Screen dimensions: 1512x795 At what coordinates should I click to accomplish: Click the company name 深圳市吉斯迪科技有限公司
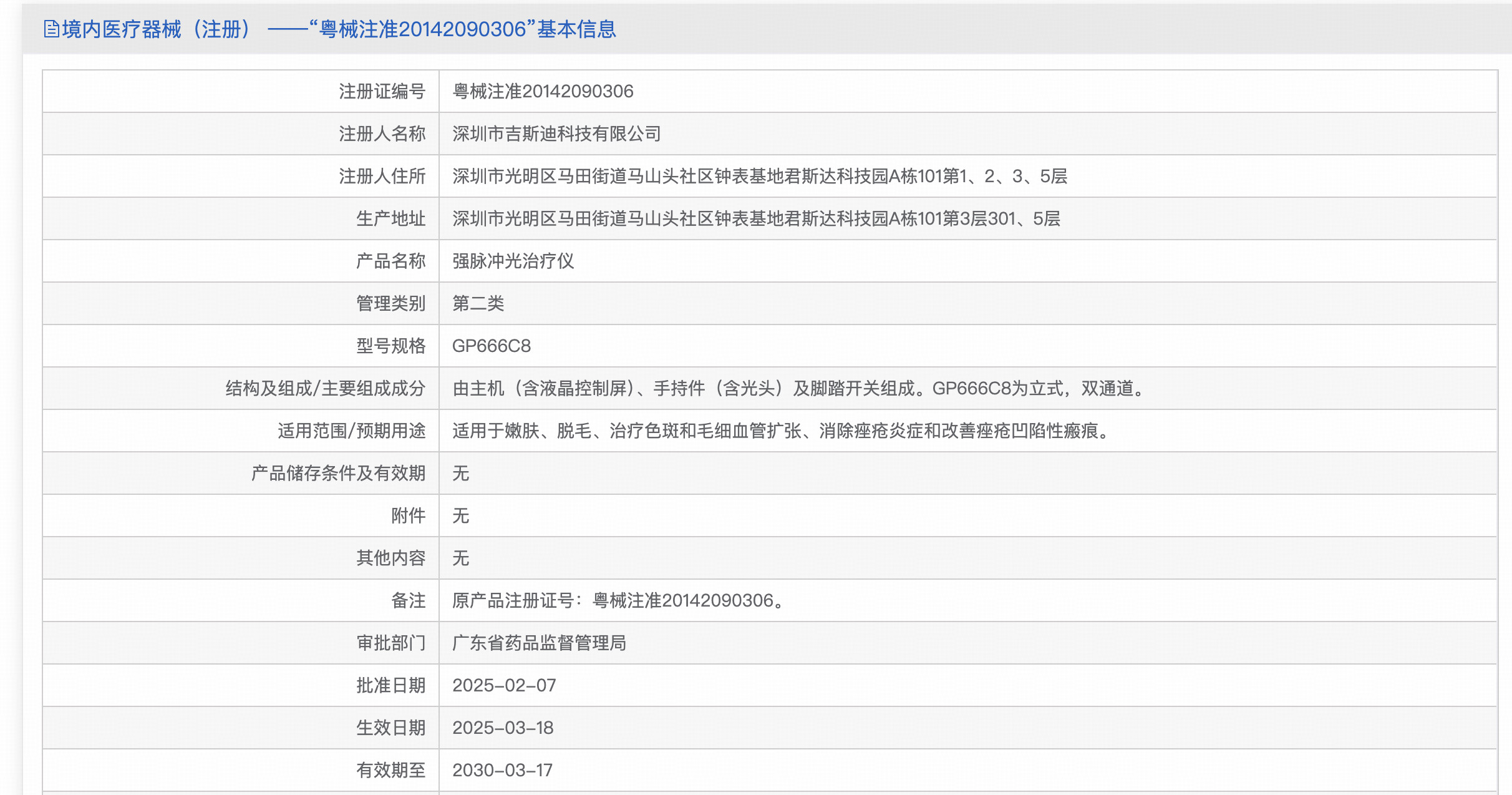(x=556, y=134)
